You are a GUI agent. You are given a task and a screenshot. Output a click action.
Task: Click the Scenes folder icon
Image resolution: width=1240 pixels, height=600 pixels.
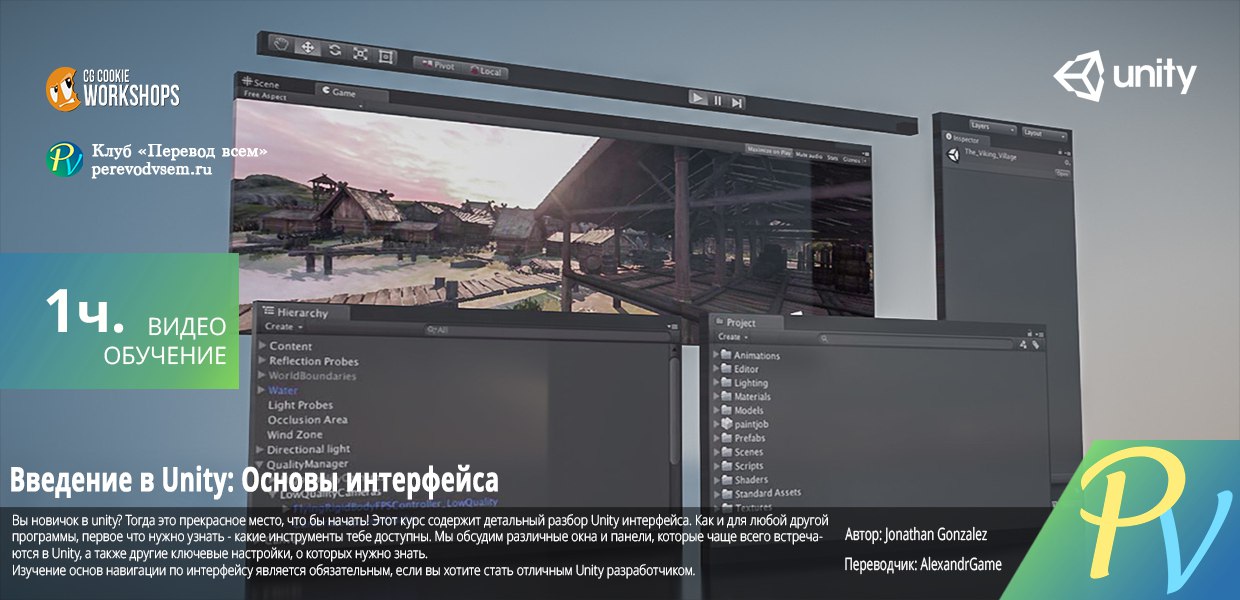click(x=726, y=452)
